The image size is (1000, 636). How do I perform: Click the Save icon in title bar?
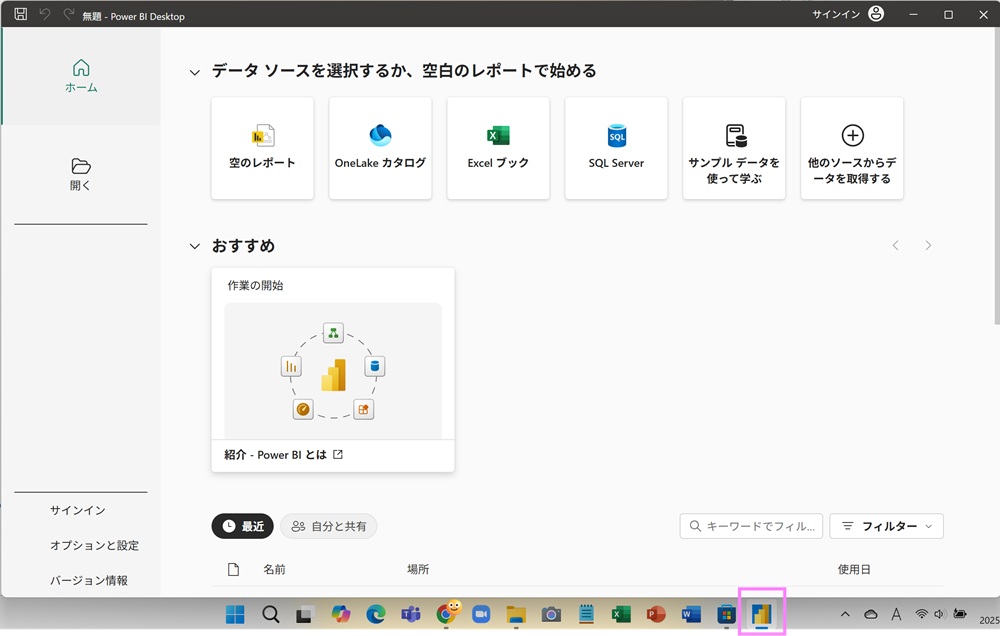[x=20, y=15]
